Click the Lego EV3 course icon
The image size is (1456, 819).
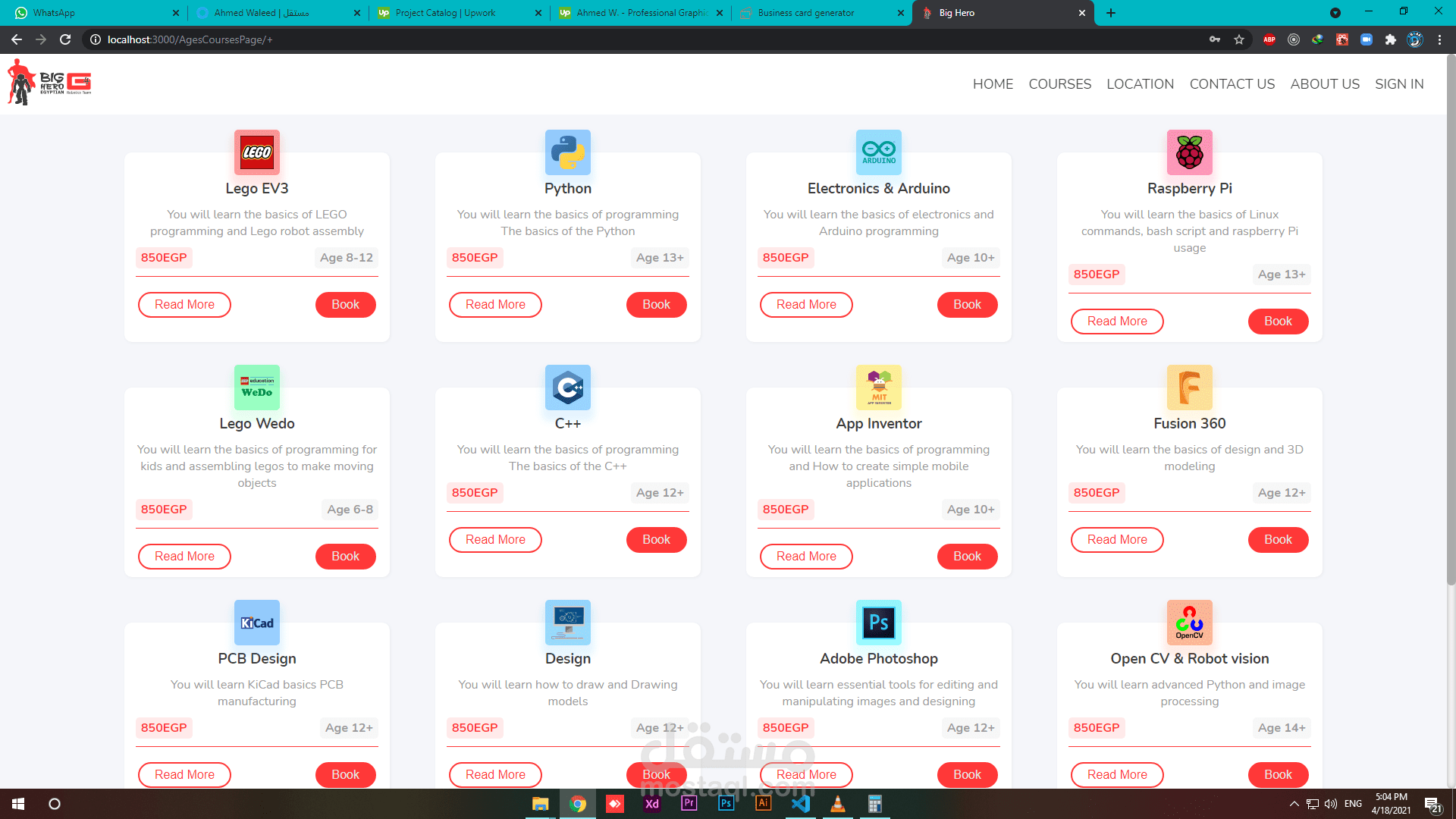click(256, 152)
